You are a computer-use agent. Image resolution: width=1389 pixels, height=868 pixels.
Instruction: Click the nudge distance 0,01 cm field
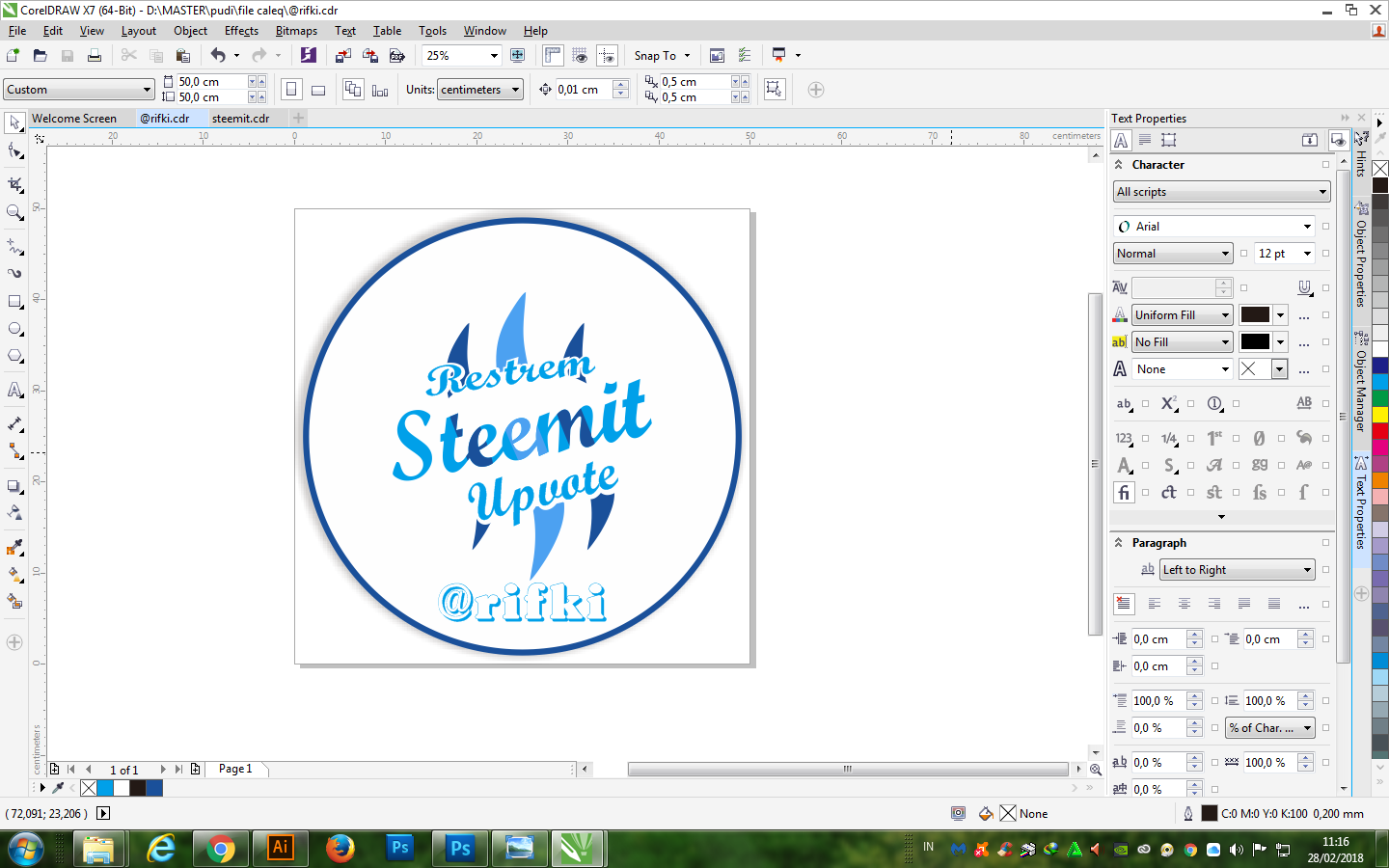pos(584,90)
